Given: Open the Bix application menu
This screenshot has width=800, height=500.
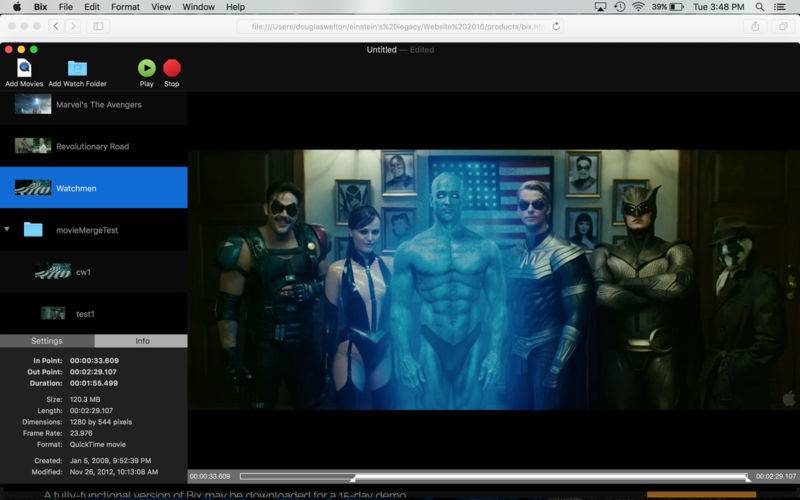Looking at the screenshot, I should (40, 7).
